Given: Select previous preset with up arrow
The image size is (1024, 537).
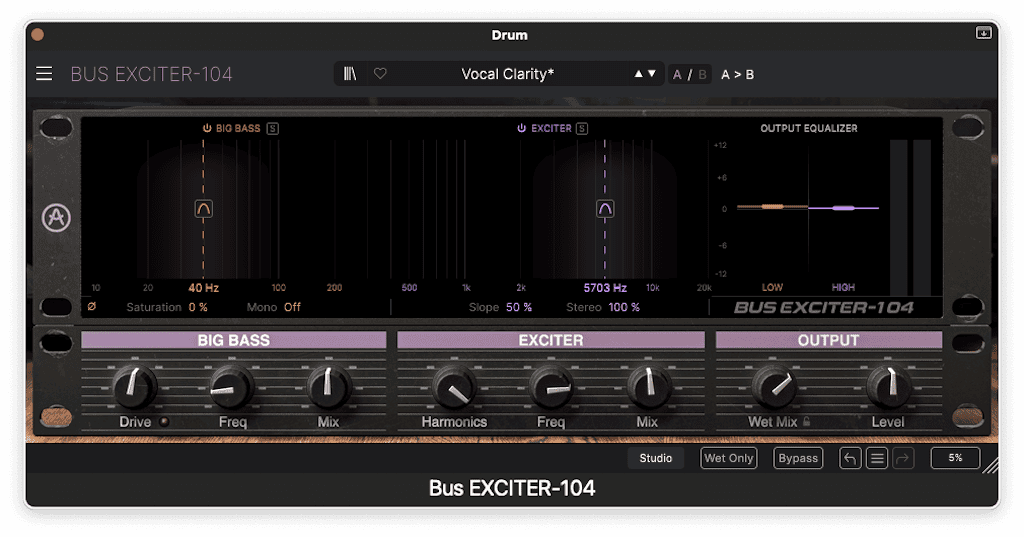Looking at the screenshot, I should click(638, 74).
